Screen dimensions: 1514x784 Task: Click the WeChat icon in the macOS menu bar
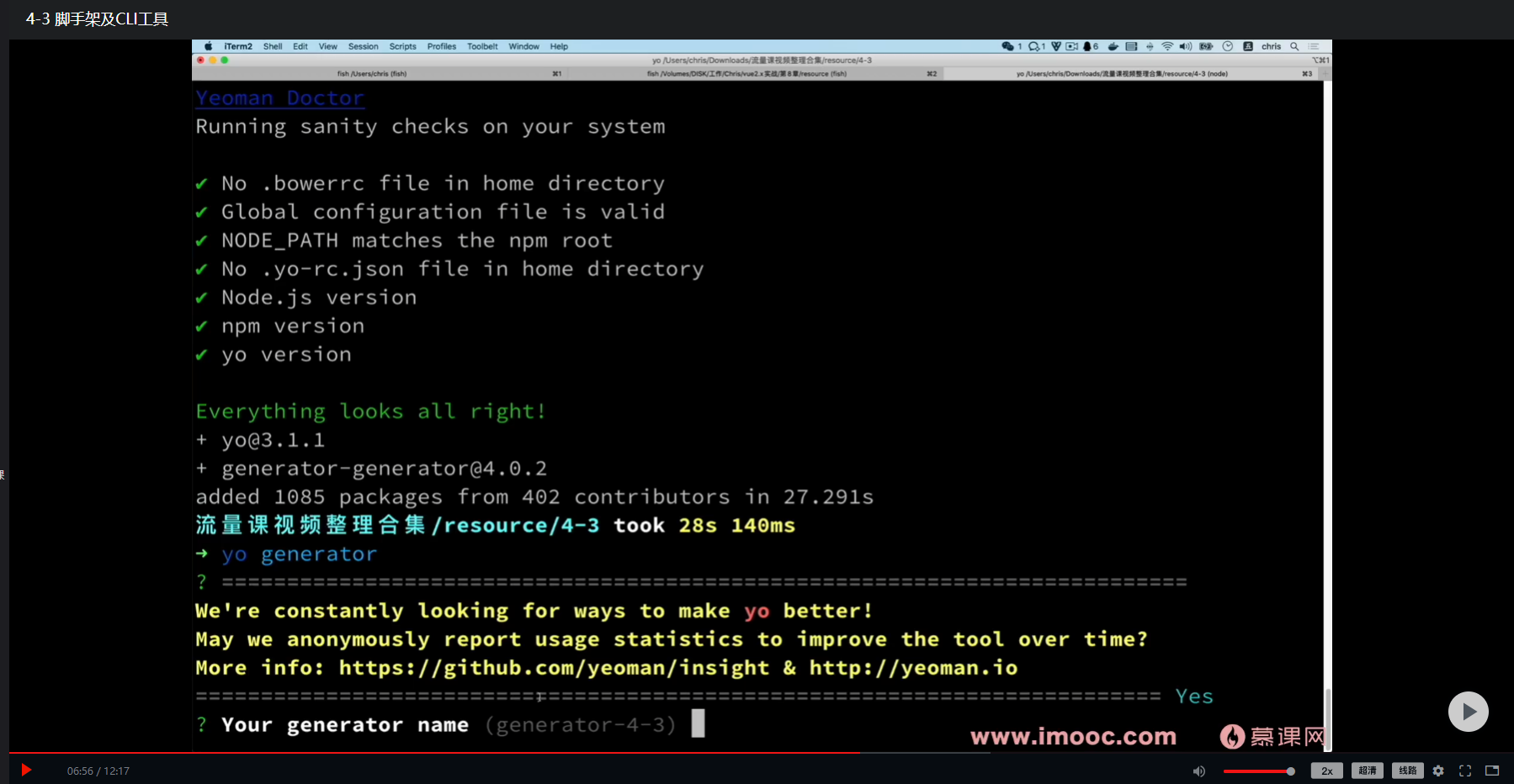coord(1007,46)
